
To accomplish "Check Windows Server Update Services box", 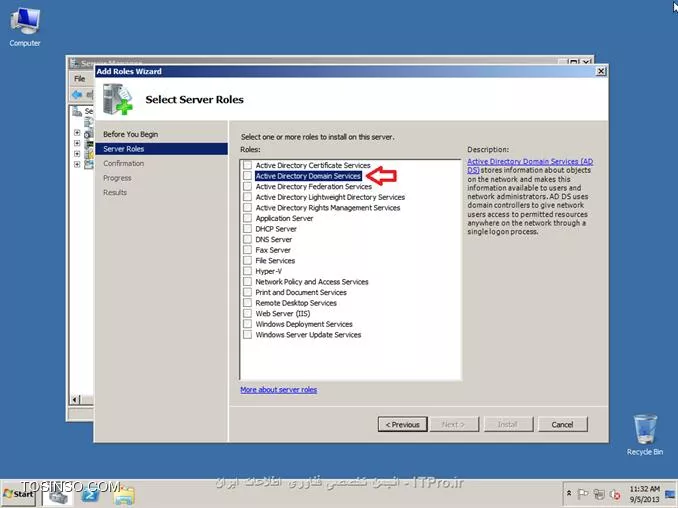I will pyautogui.click(x=247, y=335).
